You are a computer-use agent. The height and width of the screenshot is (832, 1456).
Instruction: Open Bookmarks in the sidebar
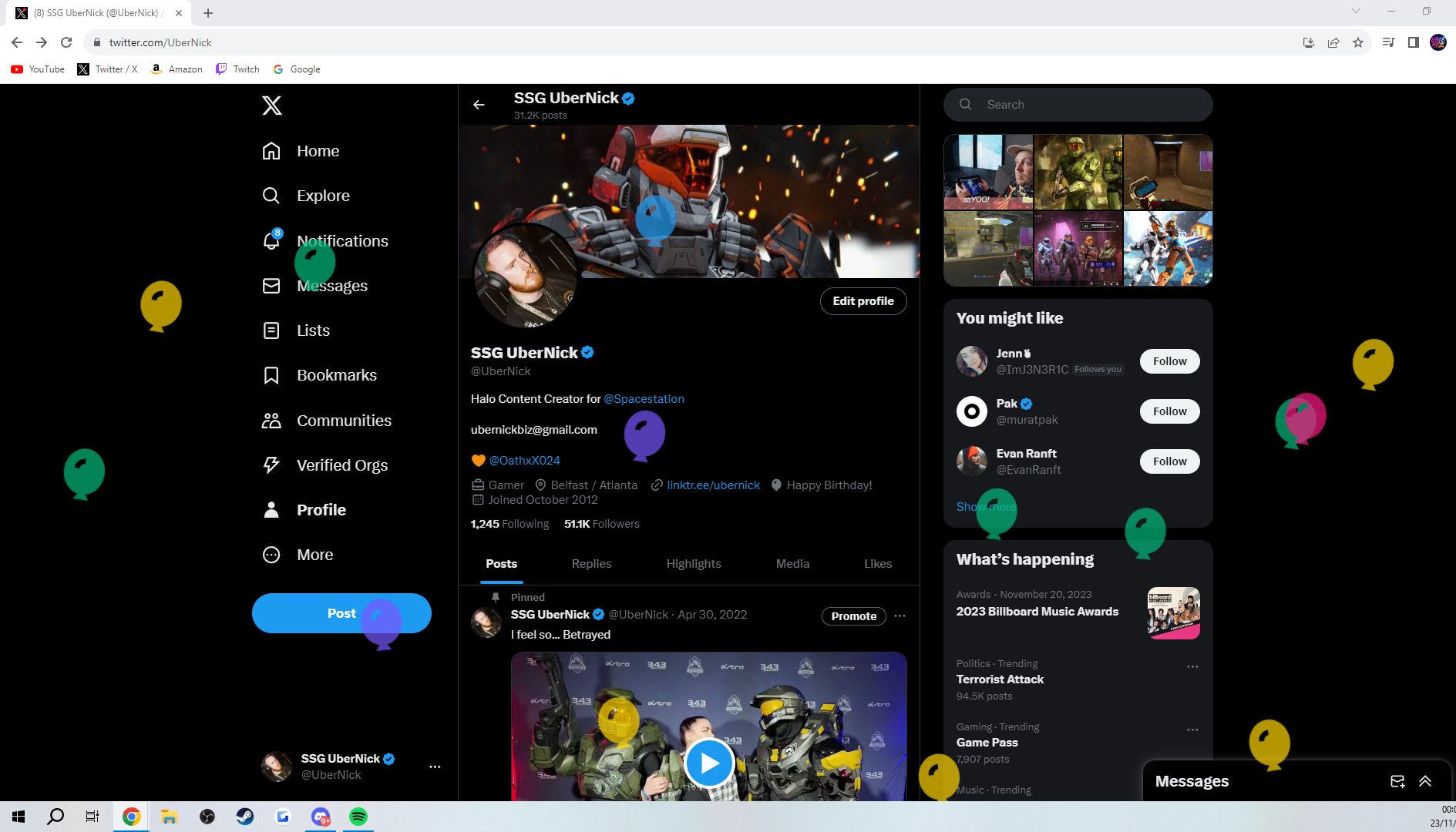319,375
